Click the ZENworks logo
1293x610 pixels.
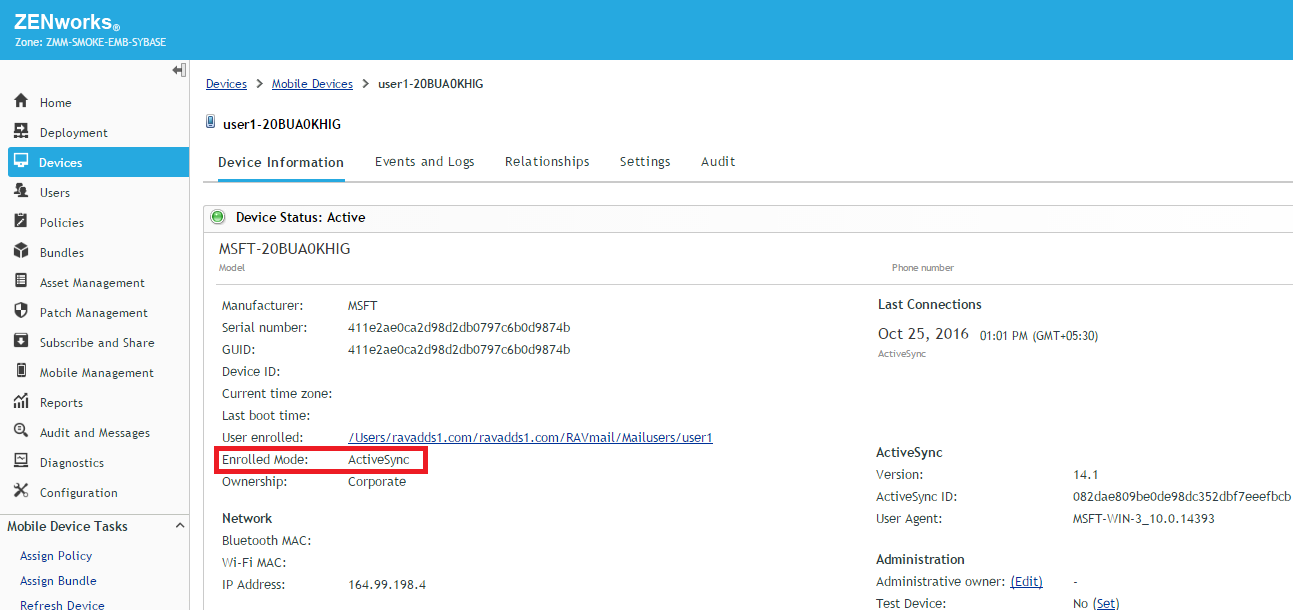67,23
